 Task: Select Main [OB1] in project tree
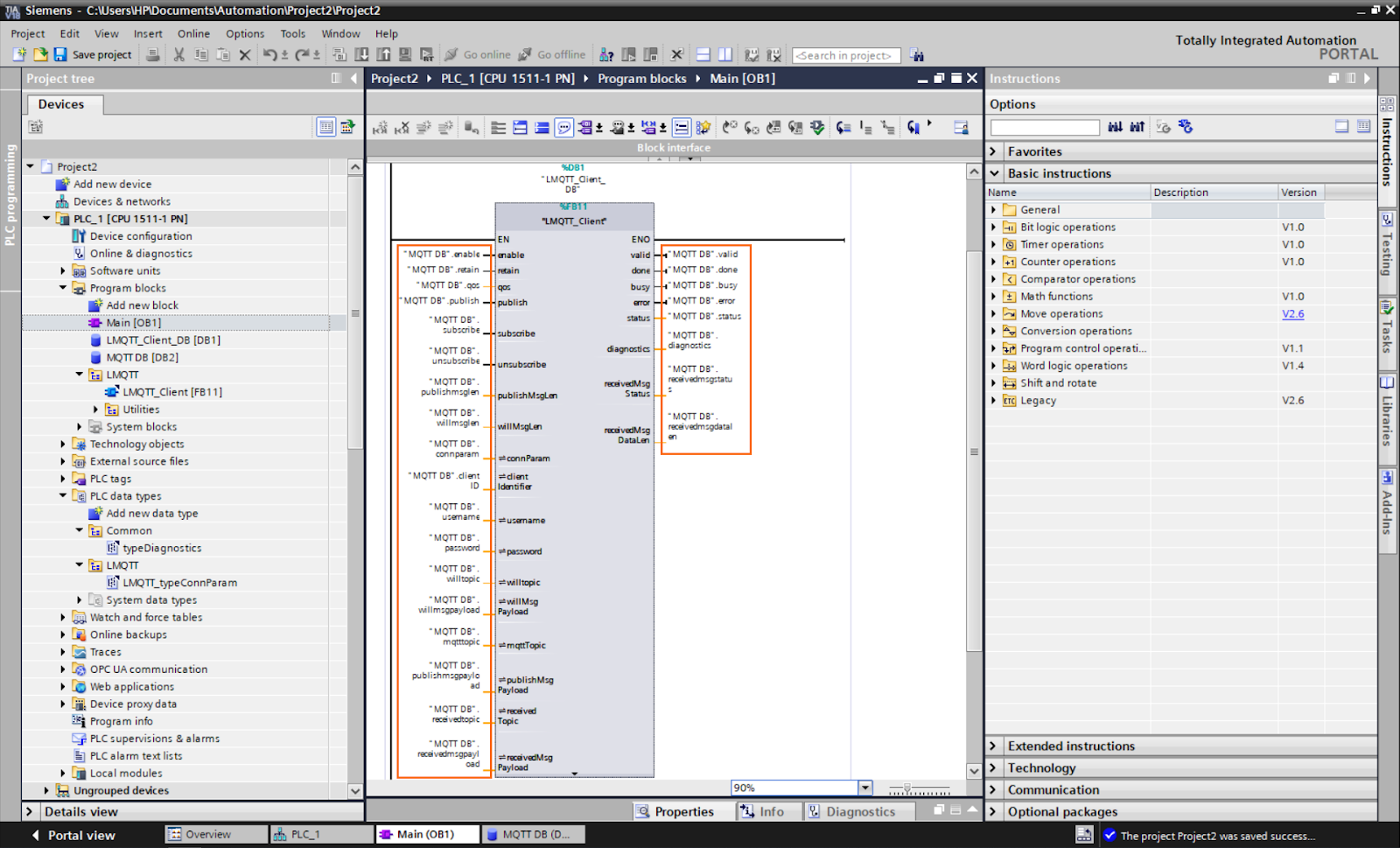pos(133,323)
